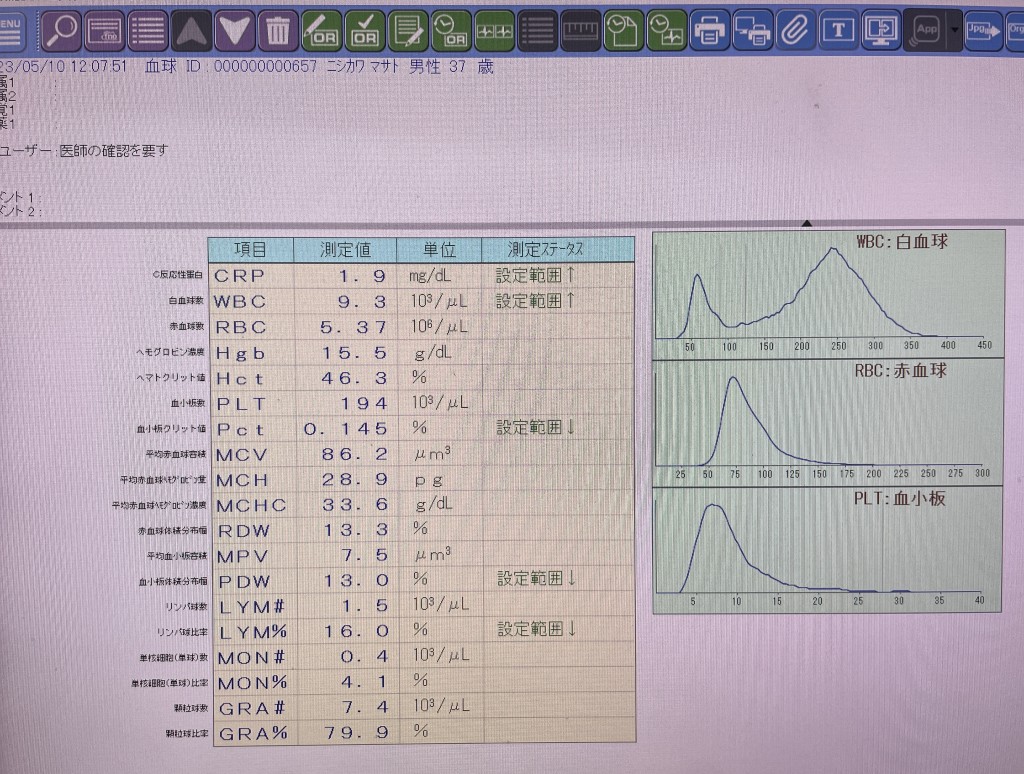Click the patient ID 00000000657 text

[x=265, y=67]
